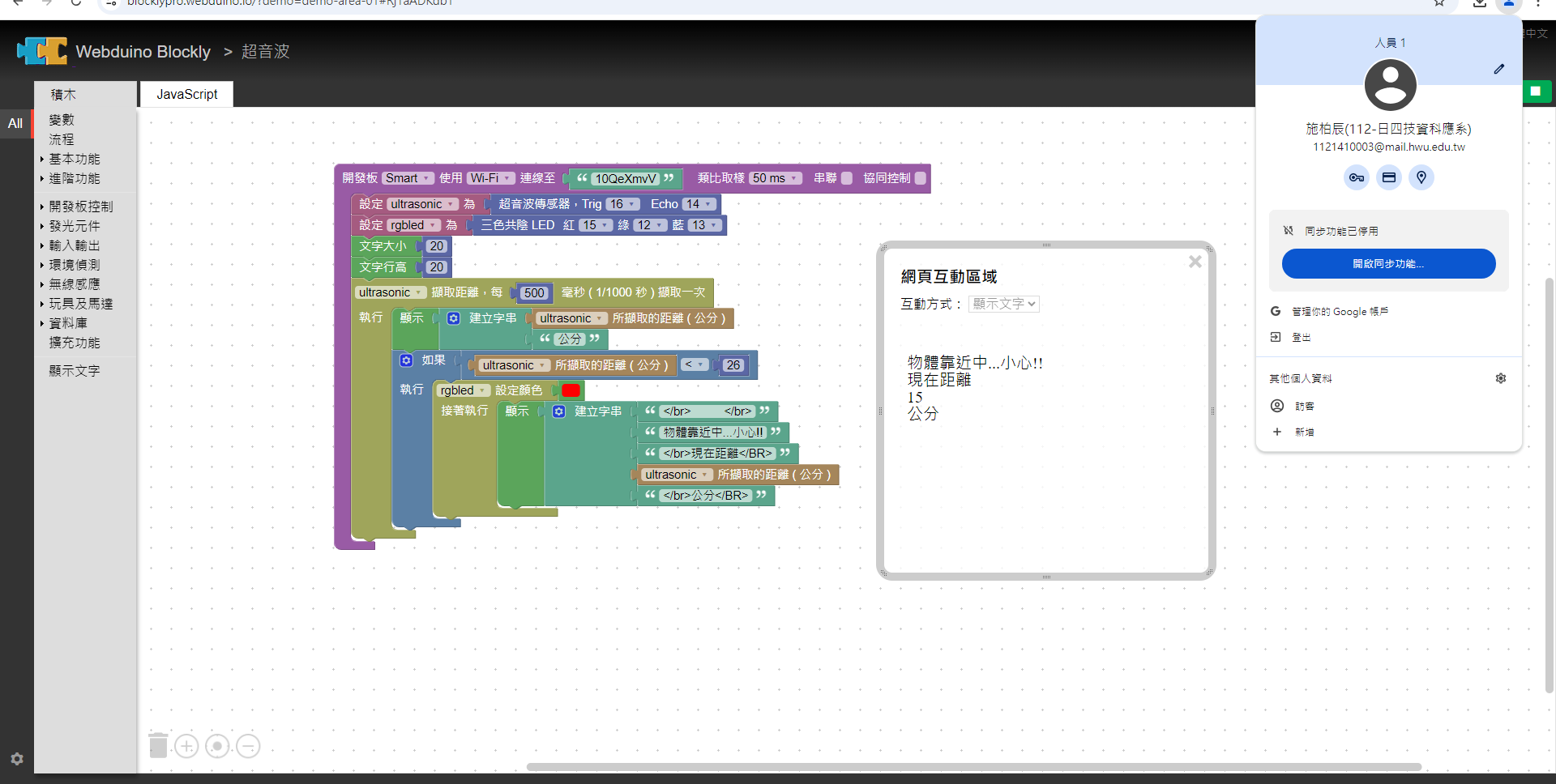Toggle the 協同控制 checkbox
1556x784 pixels.
coord(920,178)
